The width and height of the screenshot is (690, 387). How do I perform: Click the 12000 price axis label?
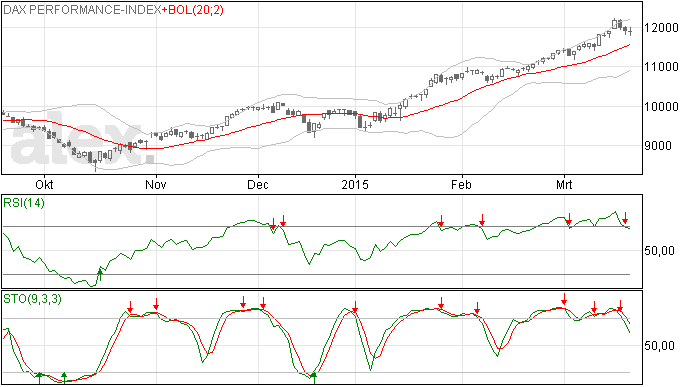tap(661, 28)
